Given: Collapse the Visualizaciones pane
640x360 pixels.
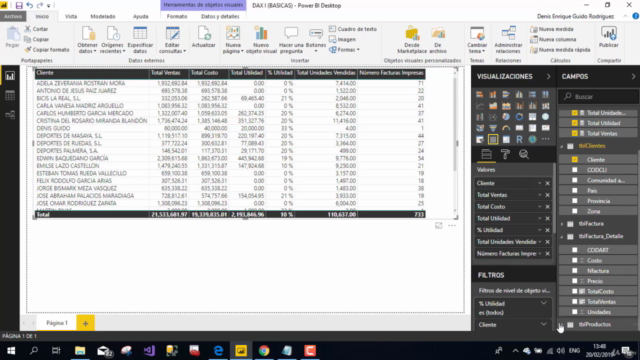Looking at the screenshot, I should coord(548,76).
